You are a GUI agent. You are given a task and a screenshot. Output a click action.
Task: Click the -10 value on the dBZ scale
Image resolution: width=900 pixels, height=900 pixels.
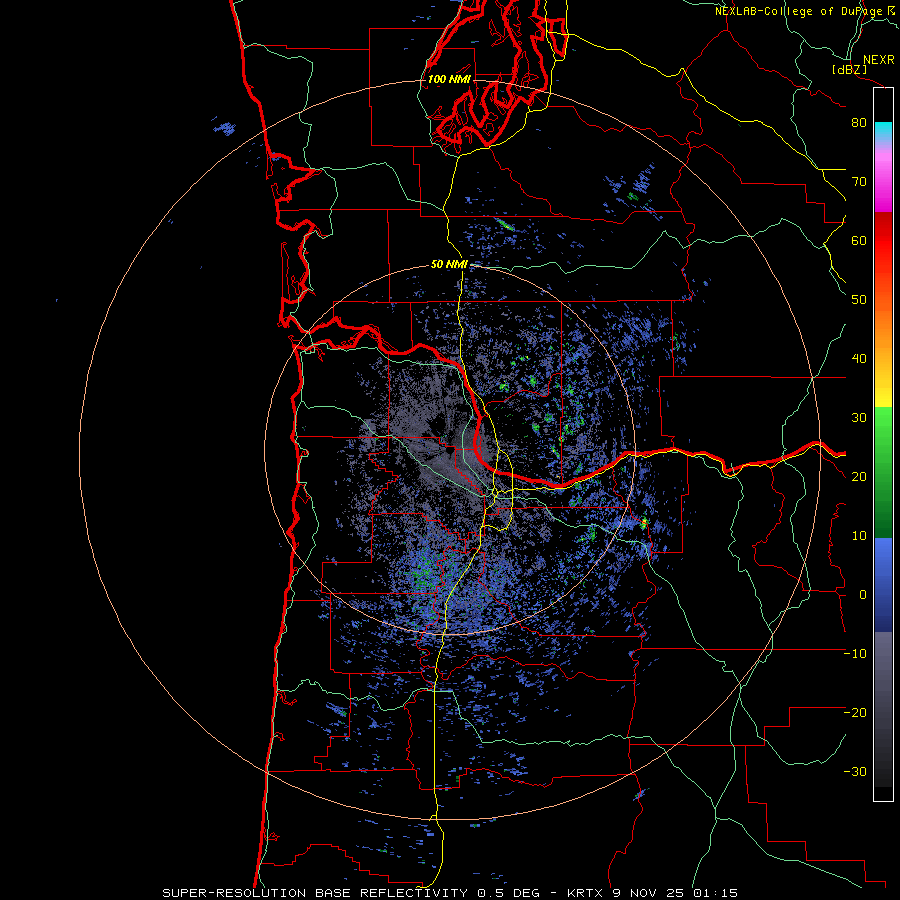[855, 654]
